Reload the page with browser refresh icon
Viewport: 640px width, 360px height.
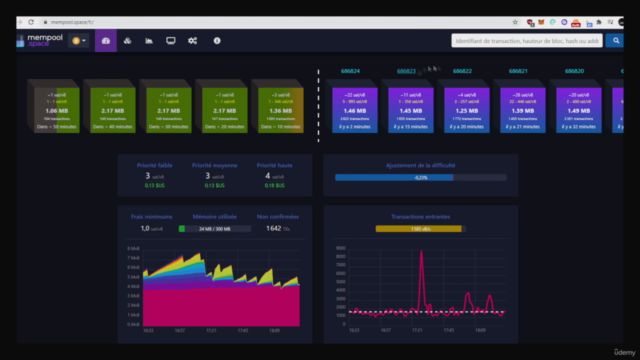coord(31,22)
